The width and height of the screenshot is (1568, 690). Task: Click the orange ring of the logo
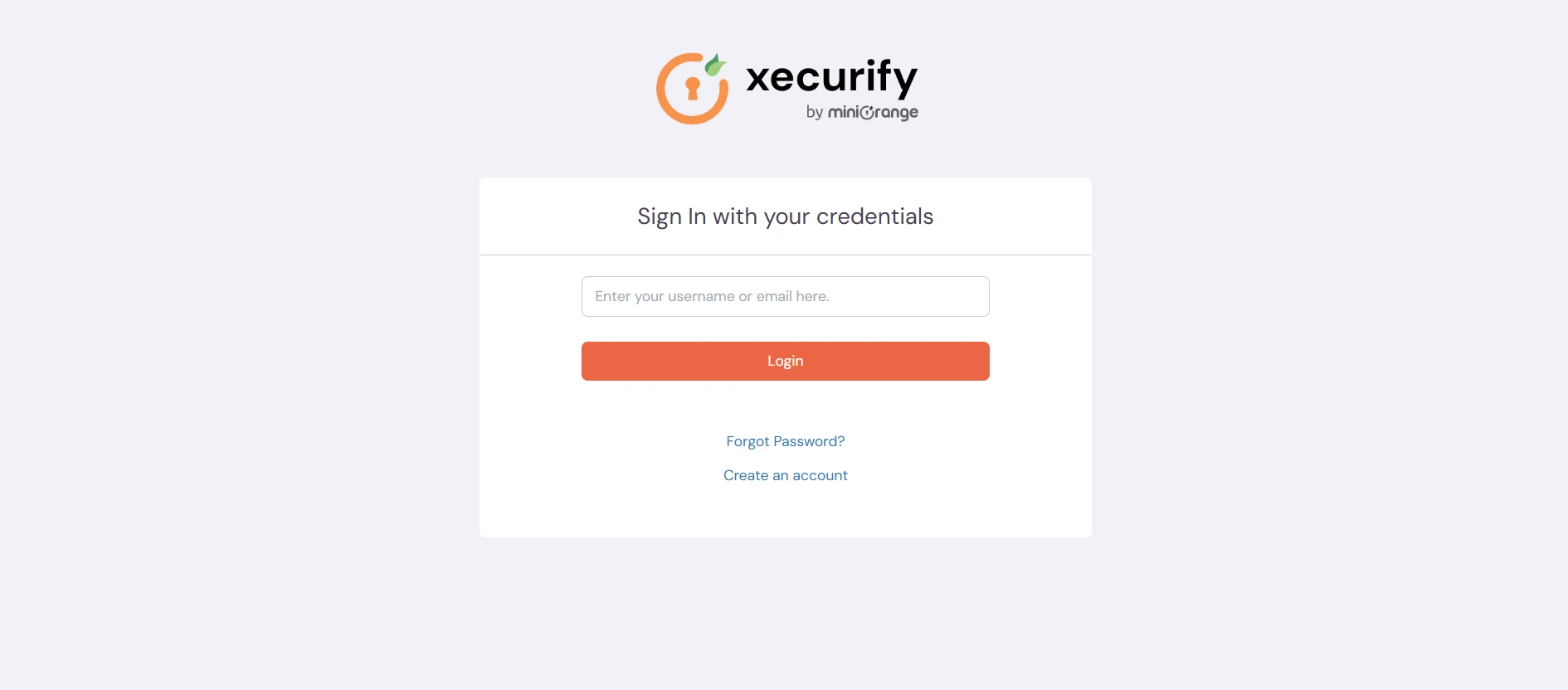coord(664,88)
